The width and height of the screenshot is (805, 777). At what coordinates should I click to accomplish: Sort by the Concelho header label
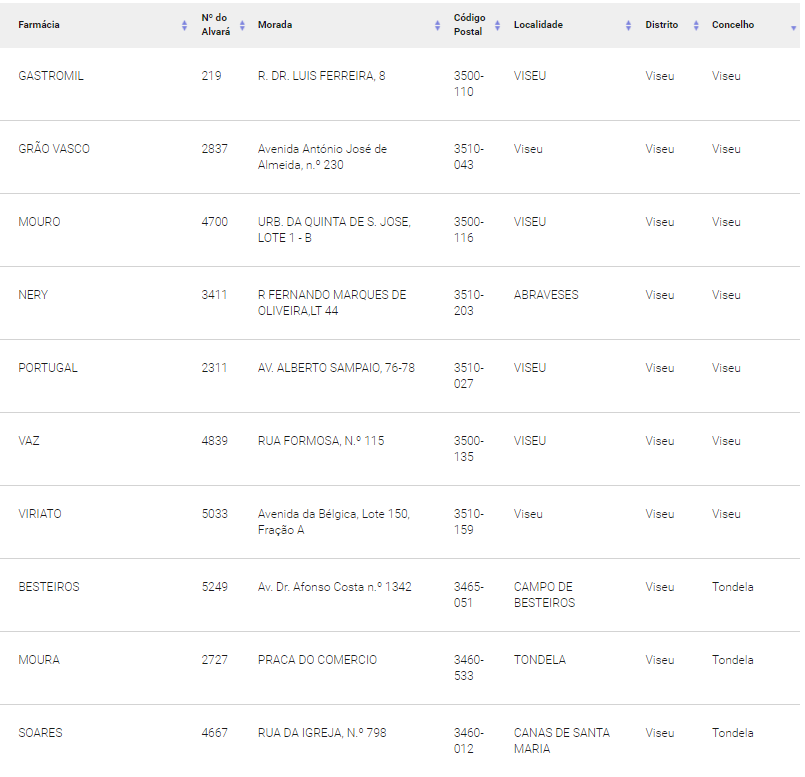733,25
